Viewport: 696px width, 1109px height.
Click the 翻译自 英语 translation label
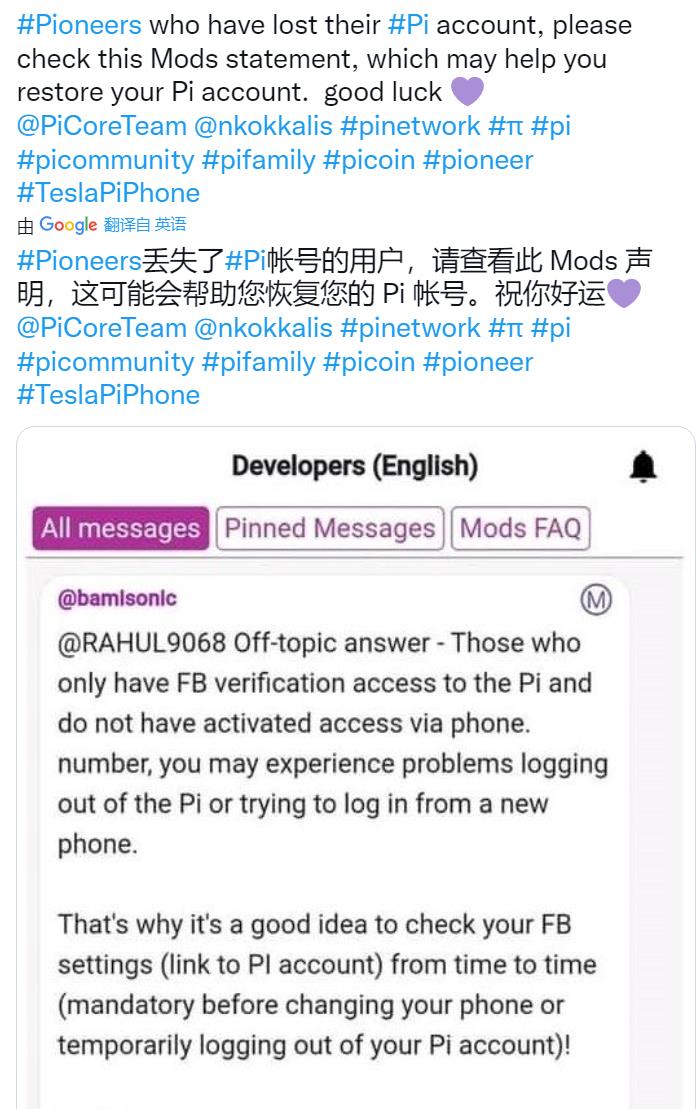pos(145,225)
